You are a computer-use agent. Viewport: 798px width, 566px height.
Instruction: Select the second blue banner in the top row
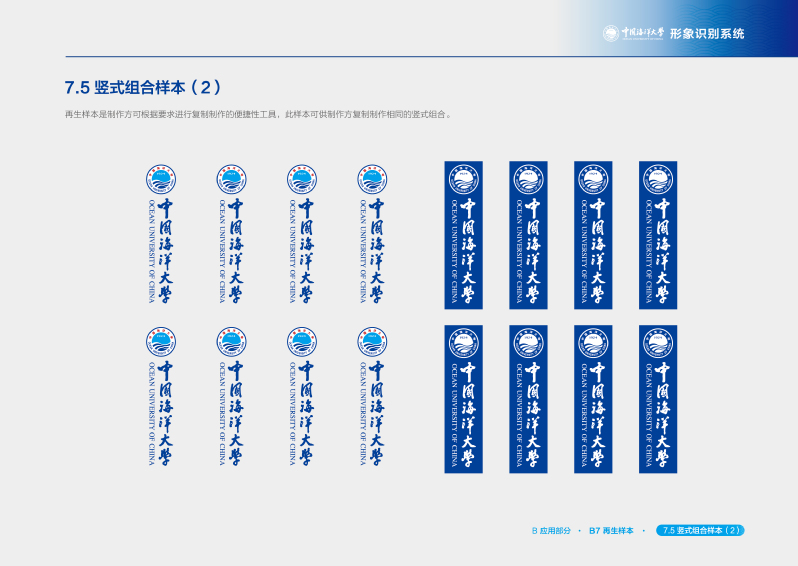[528, 235]
